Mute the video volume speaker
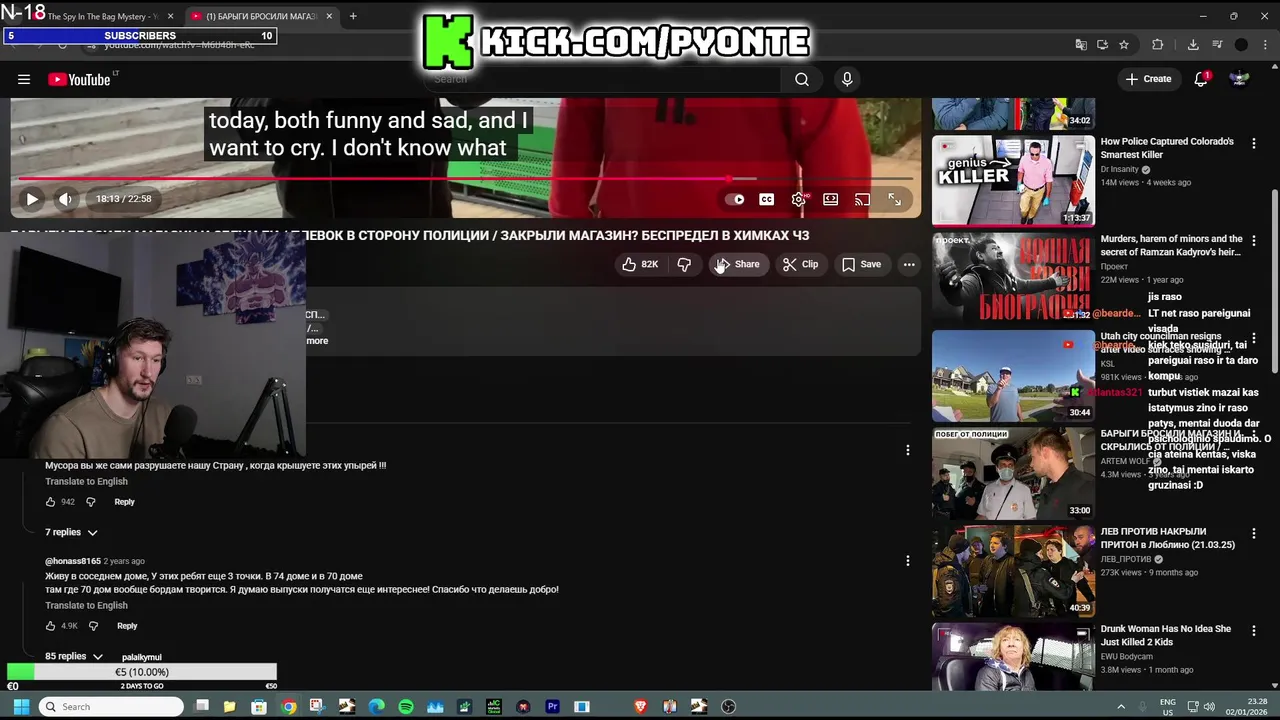This screenshot has width=1280, height=720. pos(65,199)
